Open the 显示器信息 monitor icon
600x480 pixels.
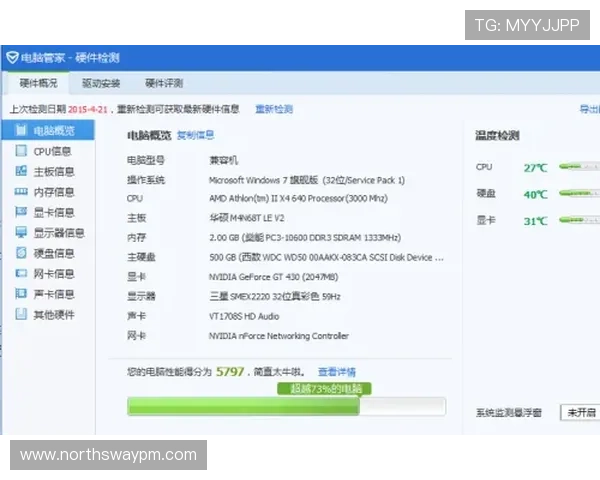coord(21,232)
